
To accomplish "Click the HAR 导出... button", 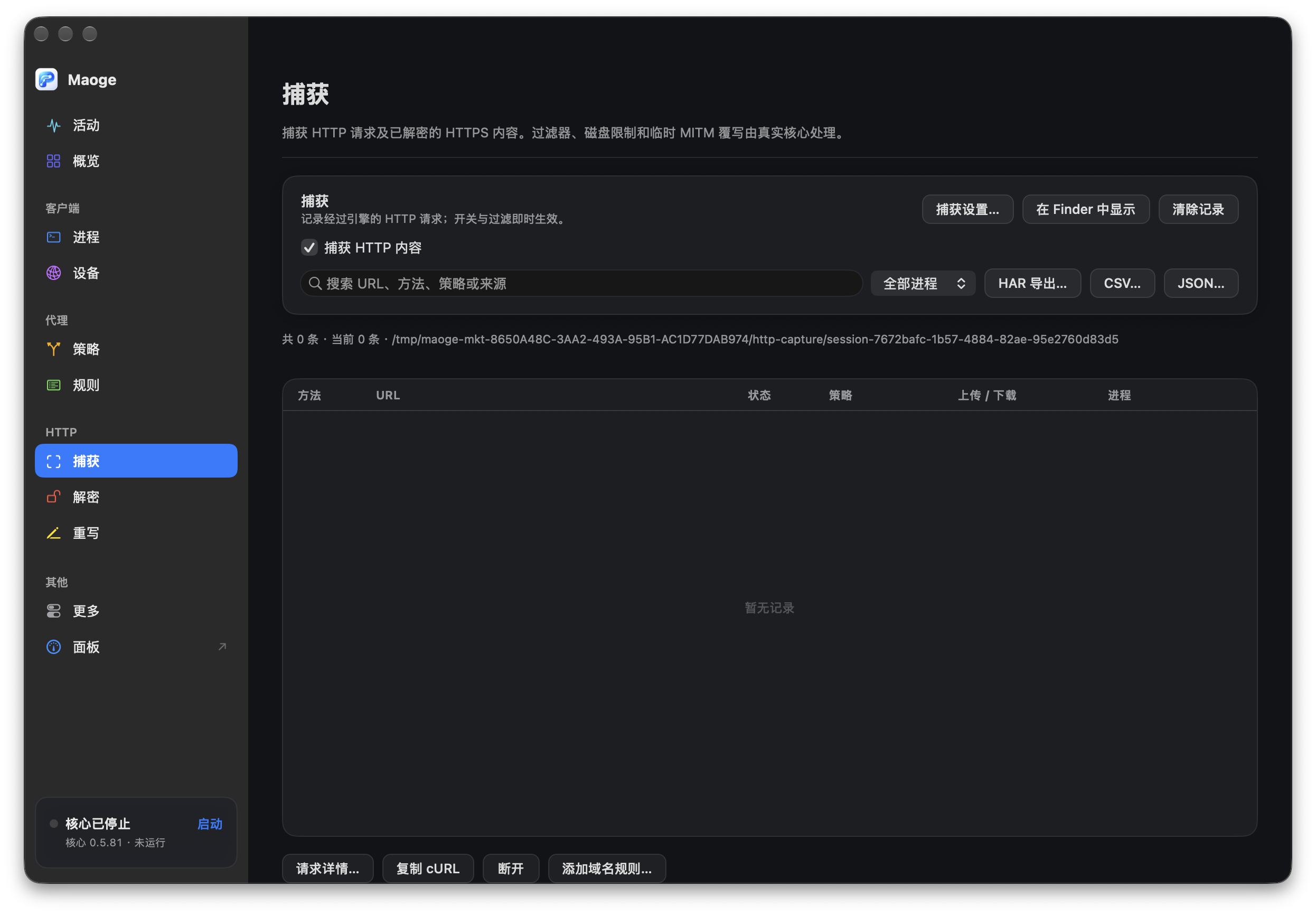I will 1032,283.
